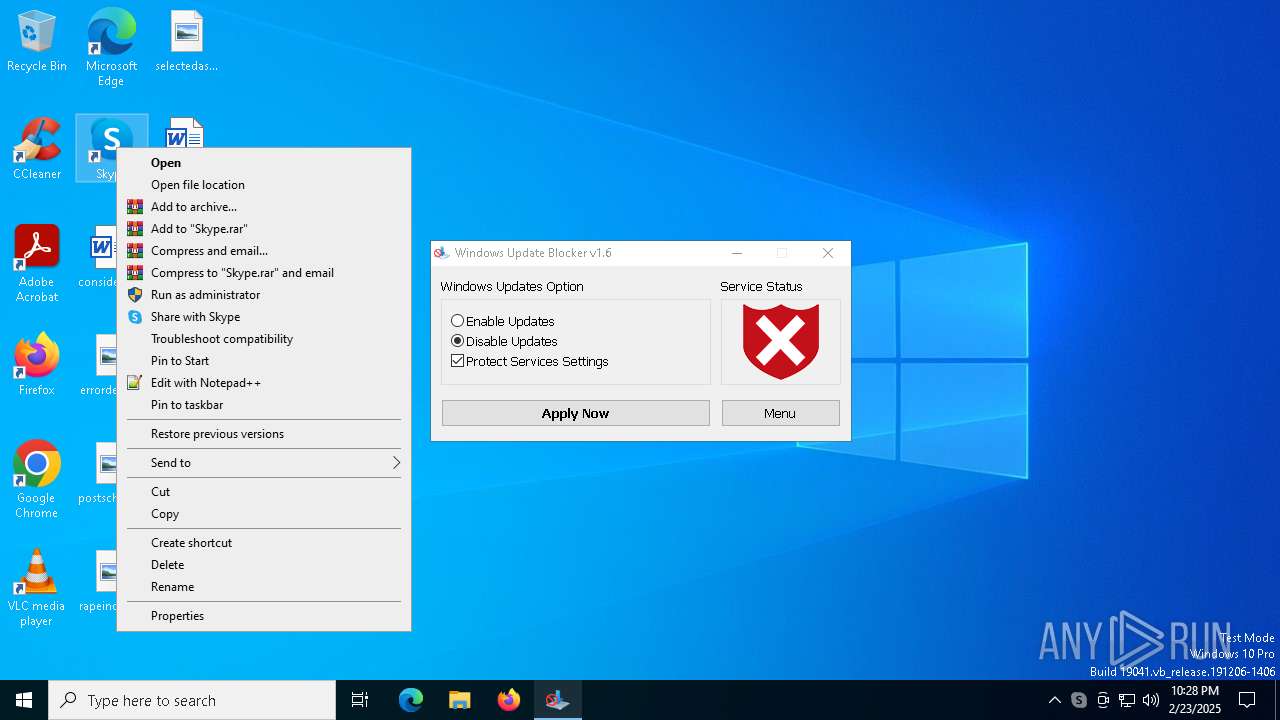Open the Windows Start menu
This screenshot has height=720, width=1280.
[24, 700]
